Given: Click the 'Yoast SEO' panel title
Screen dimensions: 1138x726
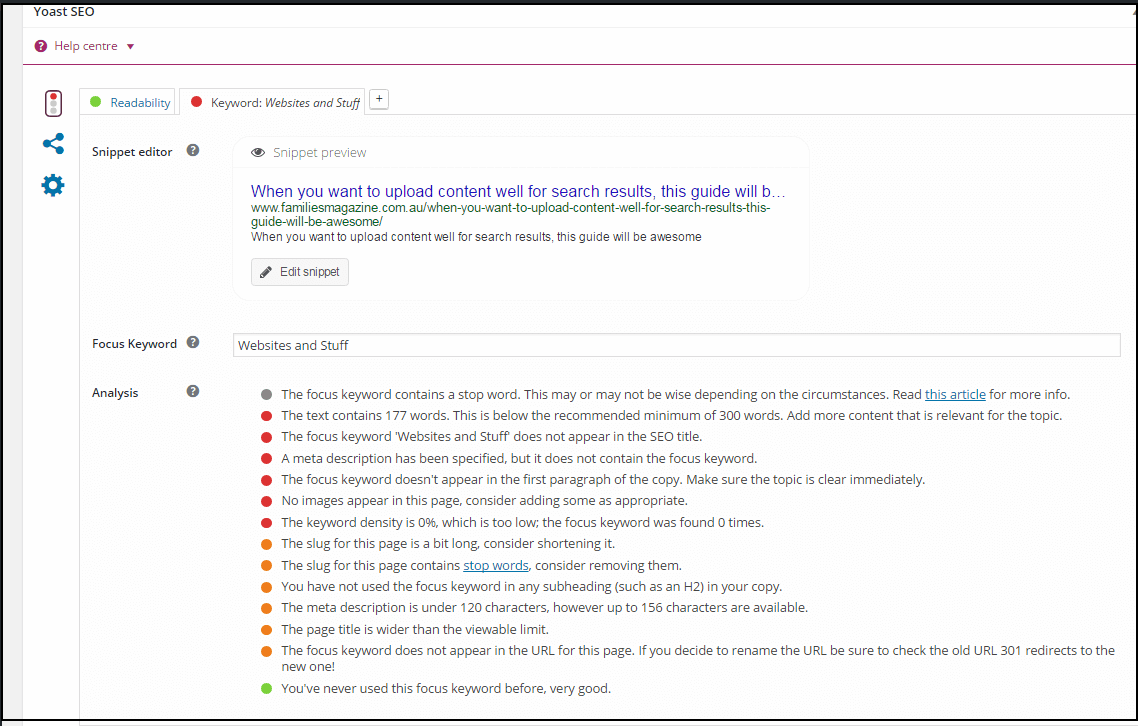Looking at the screenshot, I should point(64,12).
